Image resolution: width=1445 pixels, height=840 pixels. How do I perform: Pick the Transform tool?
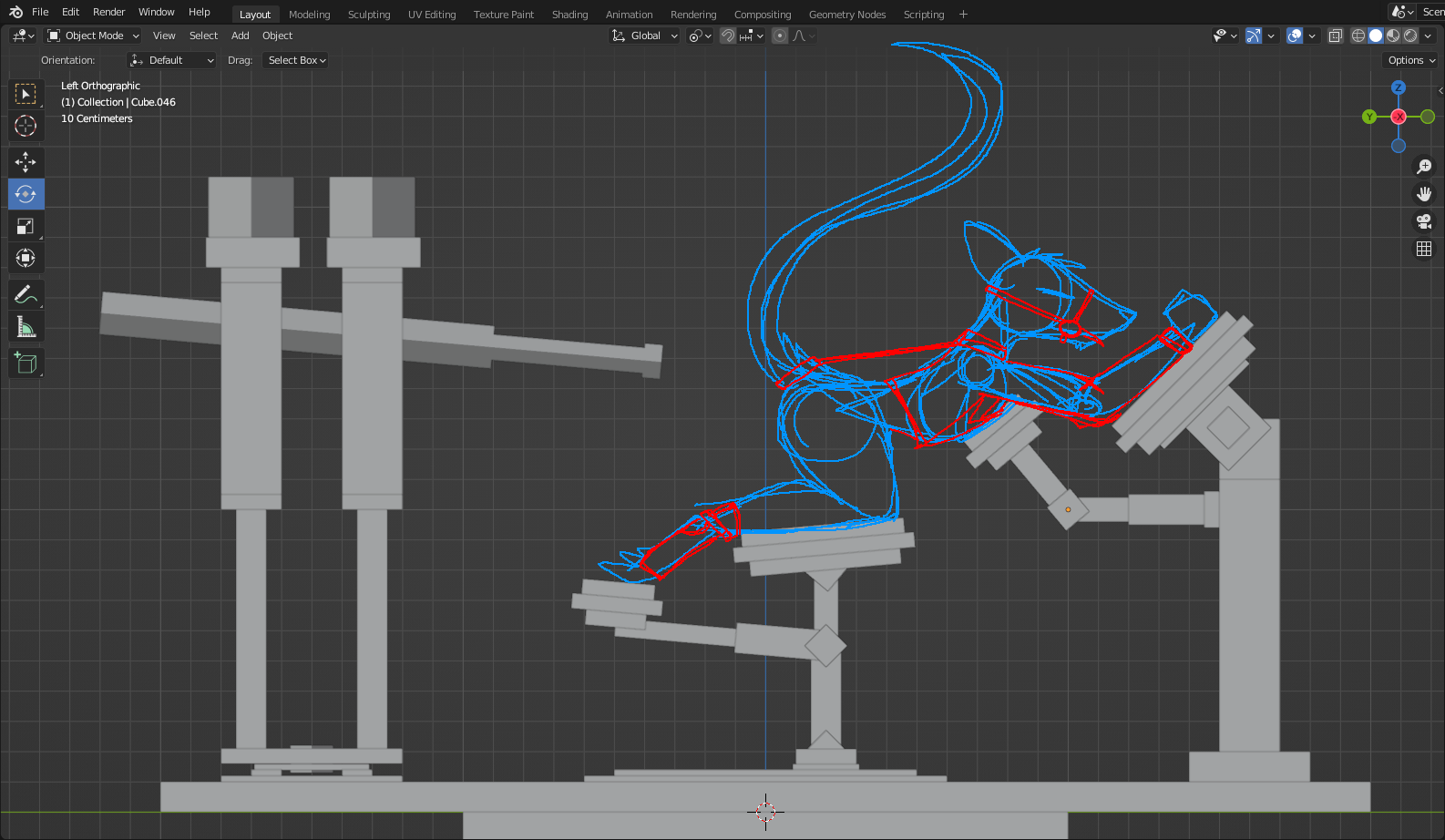tap(26, 258)
